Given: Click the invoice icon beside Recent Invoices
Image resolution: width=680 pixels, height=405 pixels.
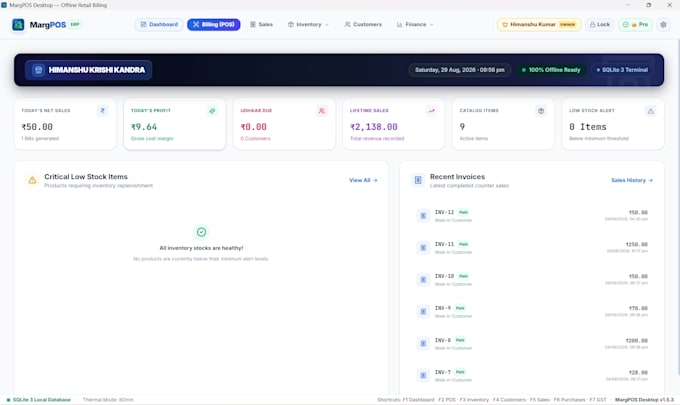Looking at the screenshot, I should tap(418, 180).
